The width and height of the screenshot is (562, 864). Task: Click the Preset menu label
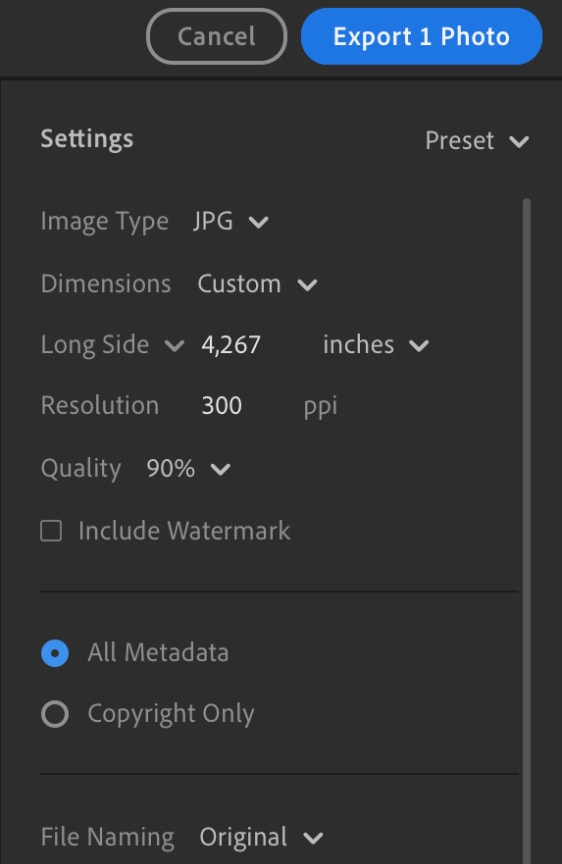pos(460,141)
